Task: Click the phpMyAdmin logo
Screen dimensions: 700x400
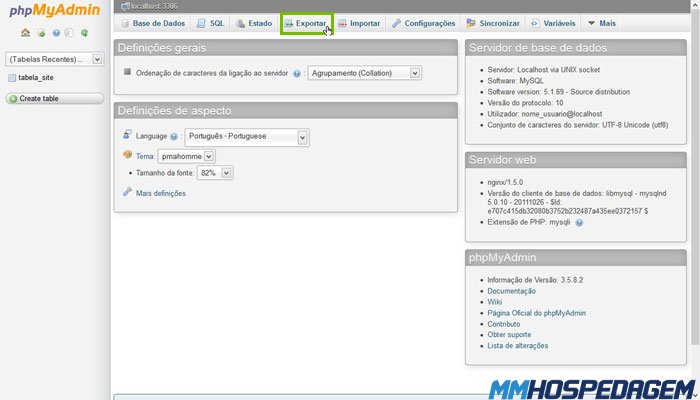Action: pos(54,10)
